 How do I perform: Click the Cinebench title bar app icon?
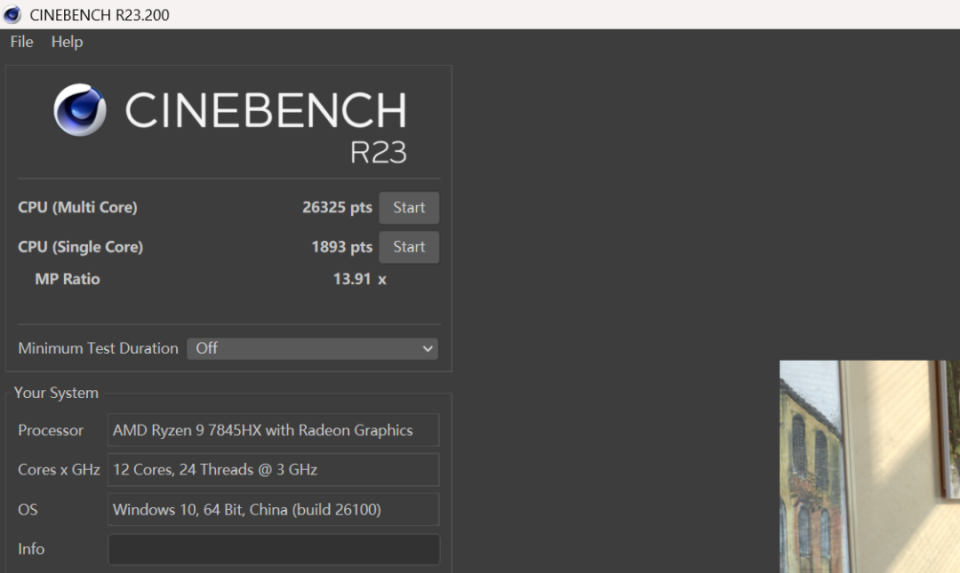(x=12, y=15)
